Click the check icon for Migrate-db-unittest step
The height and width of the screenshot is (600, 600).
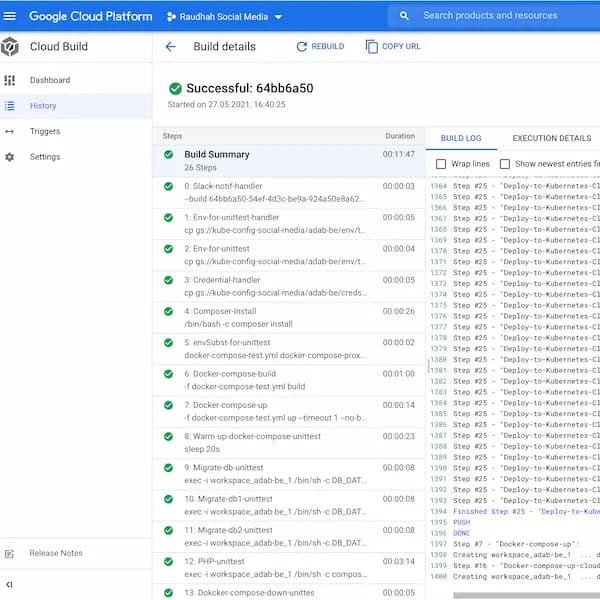[x=168, y=468]
